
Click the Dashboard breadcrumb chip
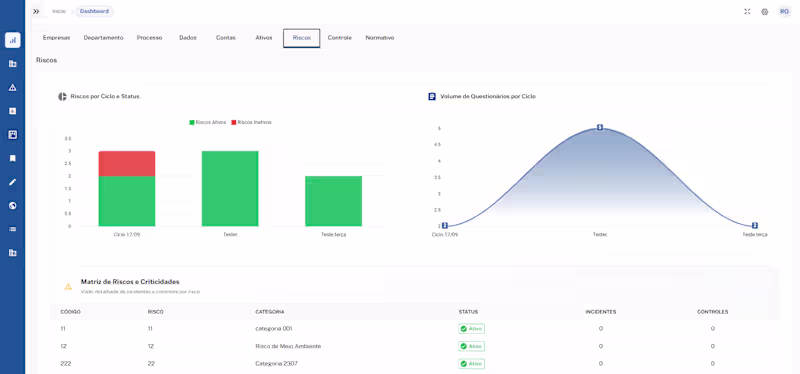click(94, 11)
